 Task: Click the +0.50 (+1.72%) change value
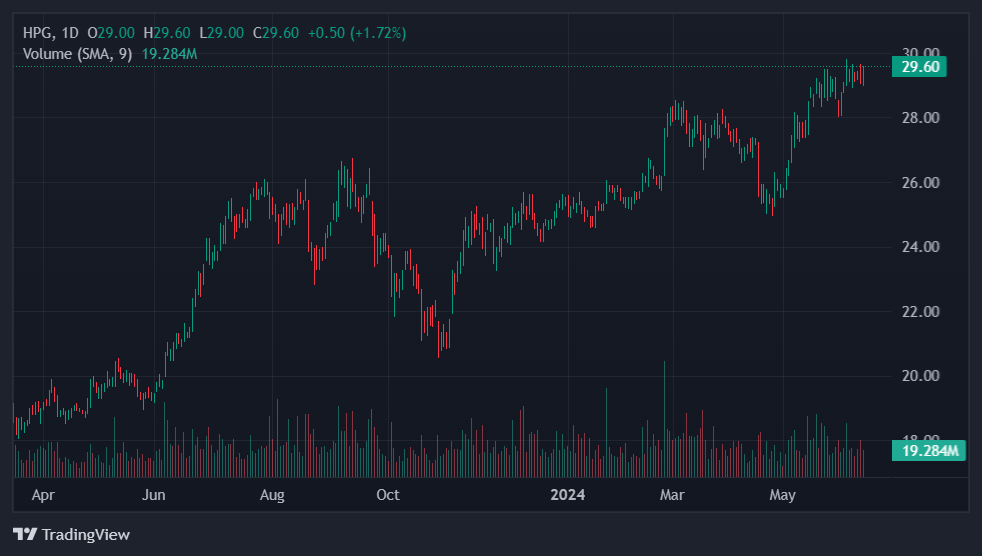click(x=356, y=33)
